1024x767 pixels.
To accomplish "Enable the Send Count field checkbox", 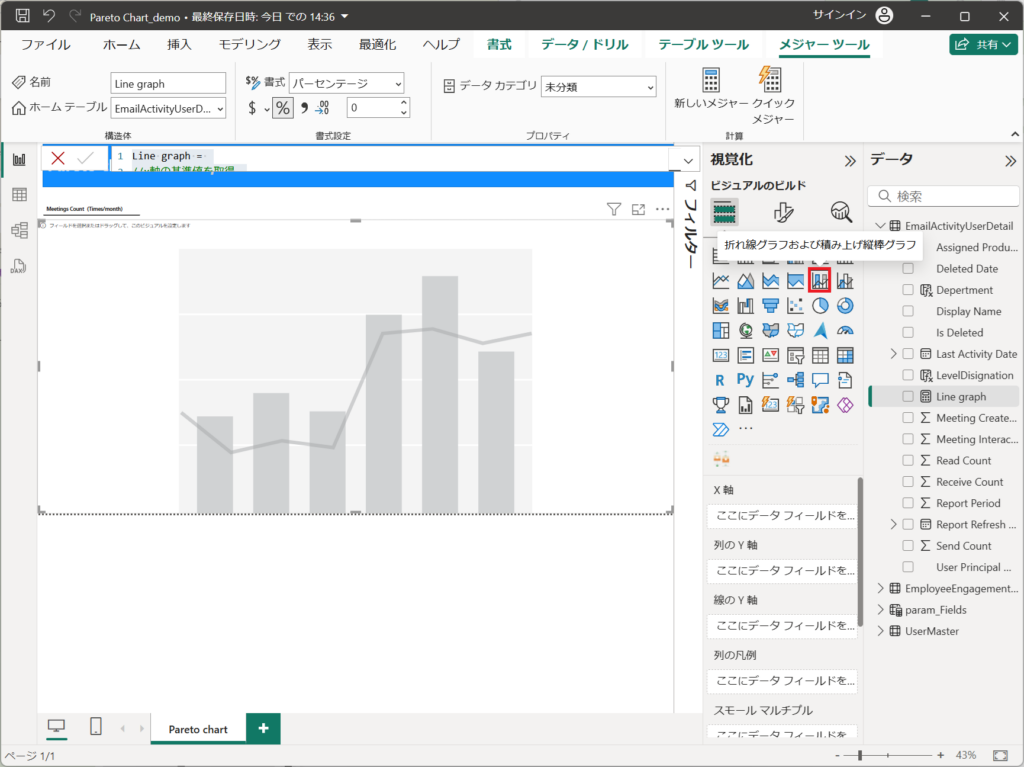I will (x=908, y=546).
